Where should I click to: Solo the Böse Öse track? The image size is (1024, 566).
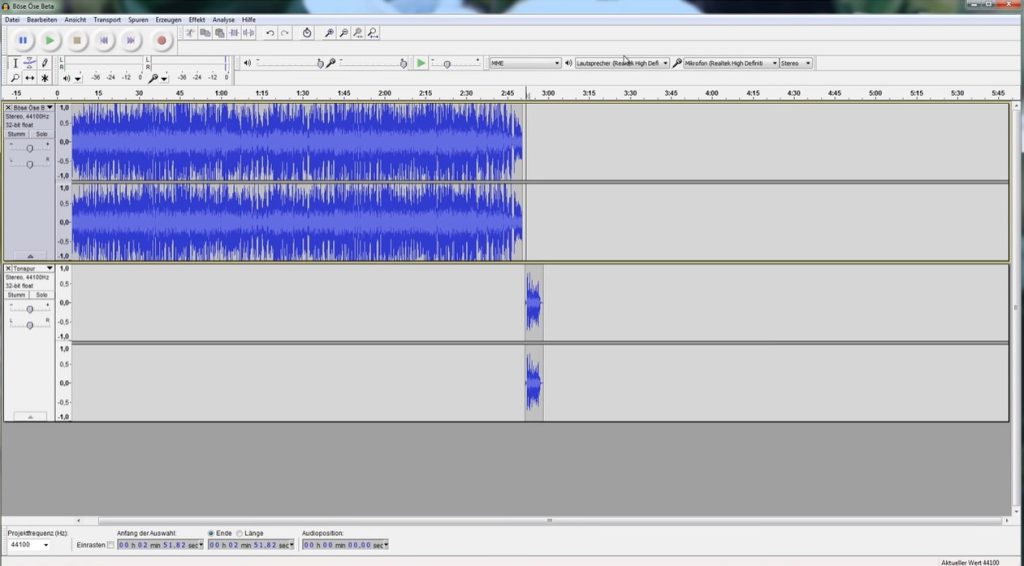point(41,134)
